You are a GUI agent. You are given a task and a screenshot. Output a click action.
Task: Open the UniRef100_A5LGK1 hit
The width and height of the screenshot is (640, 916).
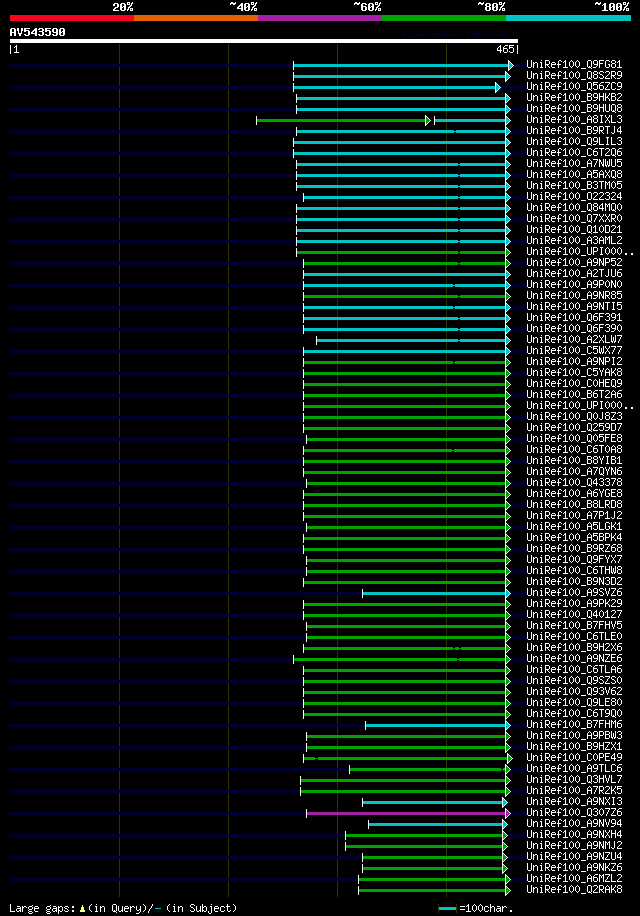point(574,527)
